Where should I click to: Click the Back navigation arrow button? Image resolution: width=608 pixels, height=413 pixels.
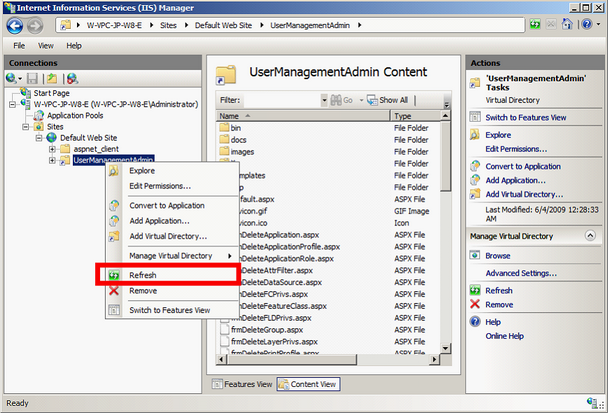(x=15, y=26)
